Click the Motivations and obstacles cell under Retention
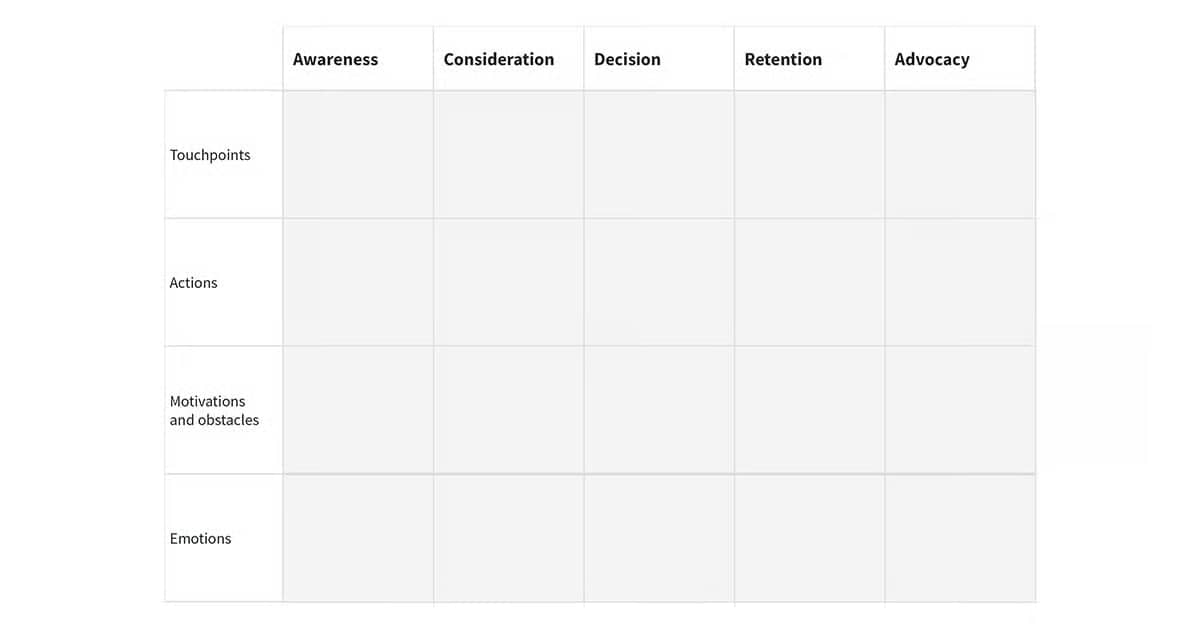The width and height of the screenshot is (1200, 628). click(x=809, y=411)
